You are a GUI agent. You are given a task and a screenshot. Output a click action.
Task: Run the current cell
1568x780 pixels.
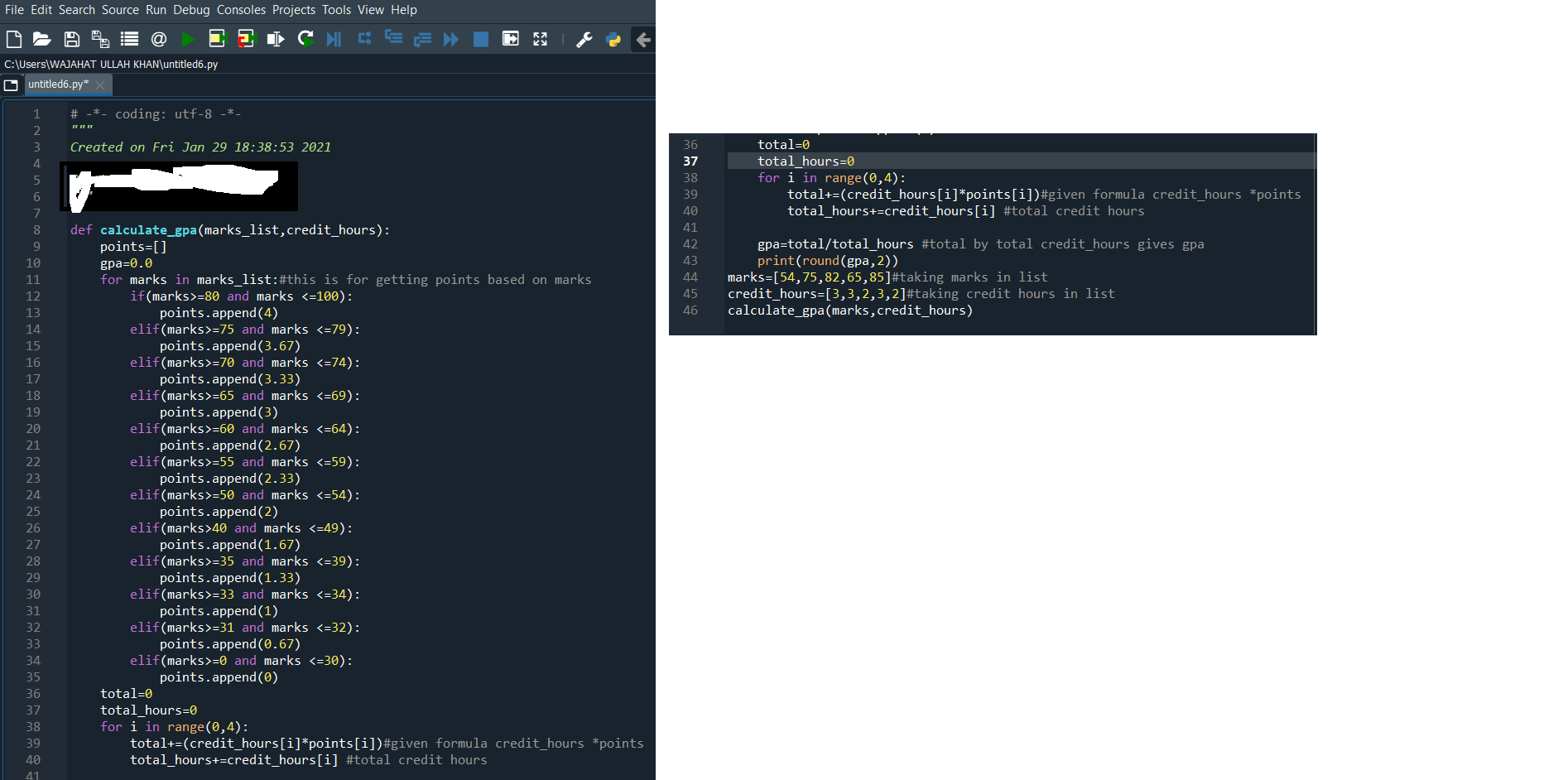tap(217, 39)
